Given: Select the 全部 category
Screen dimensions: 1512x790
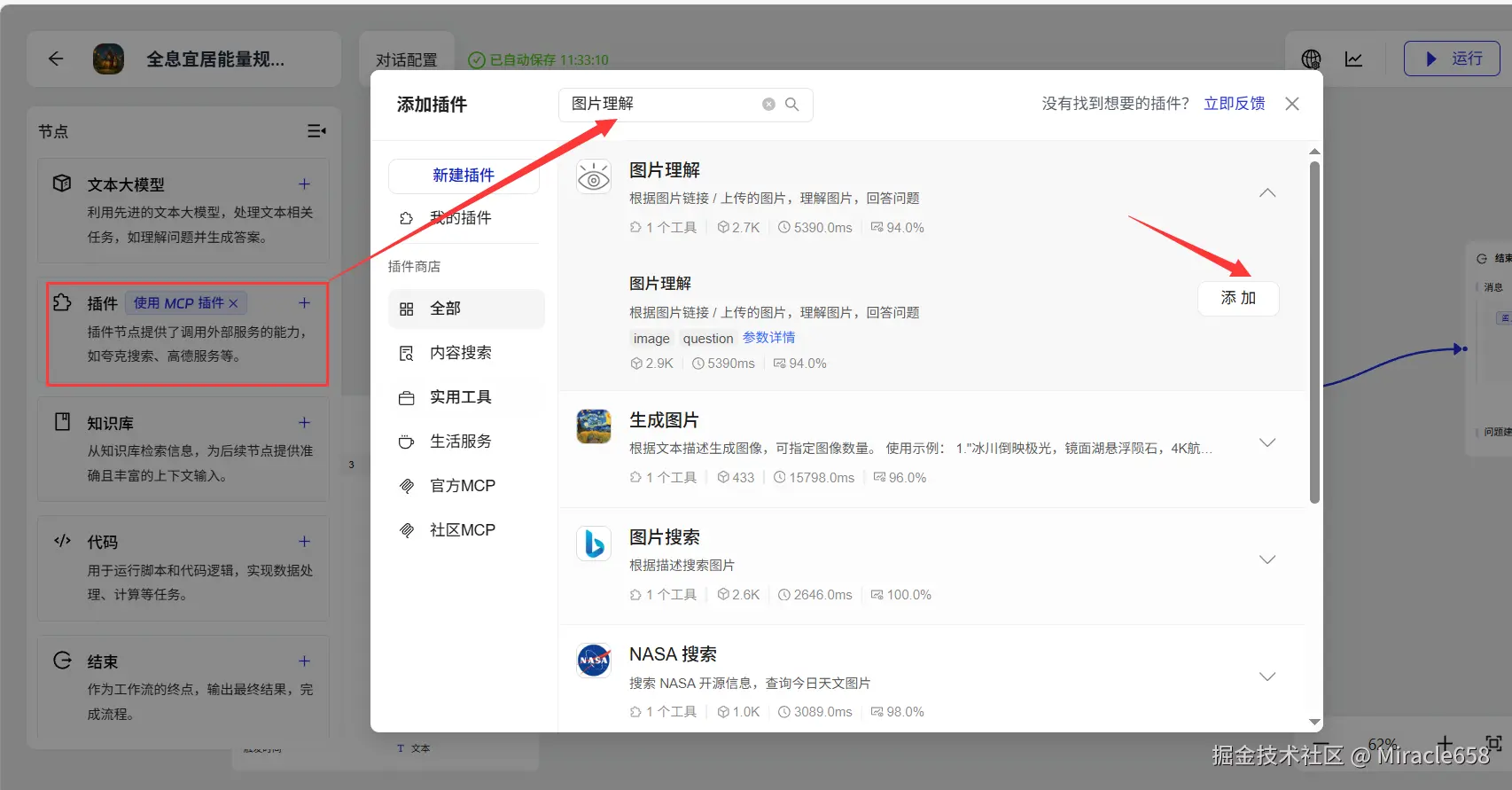Looking at the screenshot, I should (x=466, y=309).
